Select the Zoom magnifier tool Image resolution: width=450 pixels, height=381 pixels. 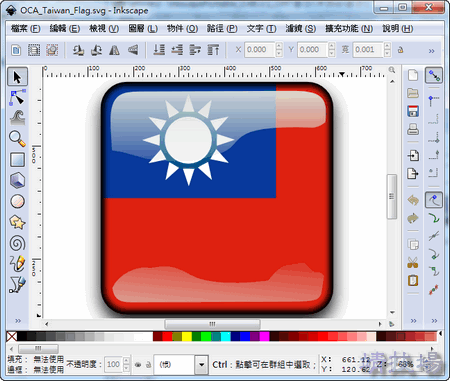[17, 139]
